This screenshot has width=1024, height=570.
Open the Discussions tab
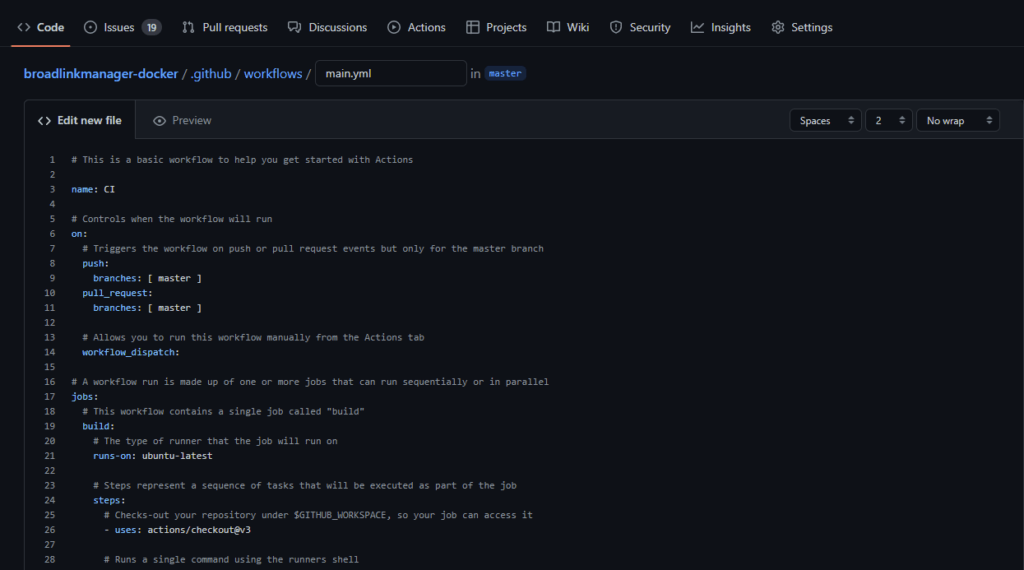(x=327, y=27)
